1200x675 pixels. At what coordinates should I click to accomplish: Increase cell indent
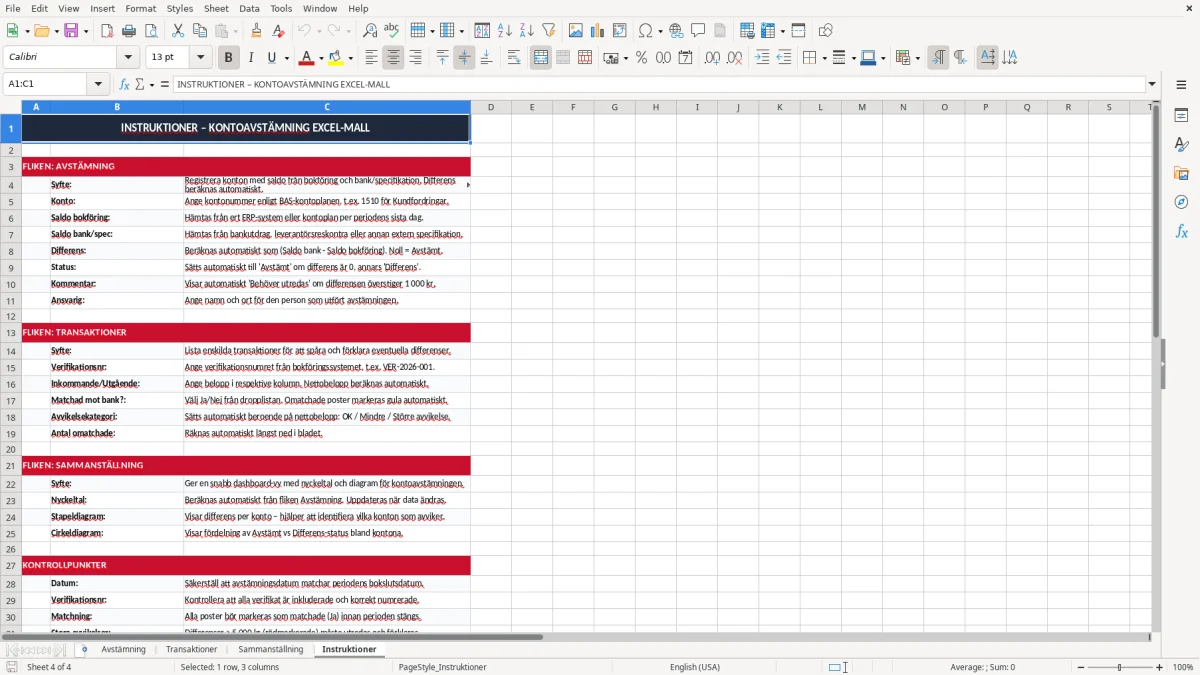762,58
